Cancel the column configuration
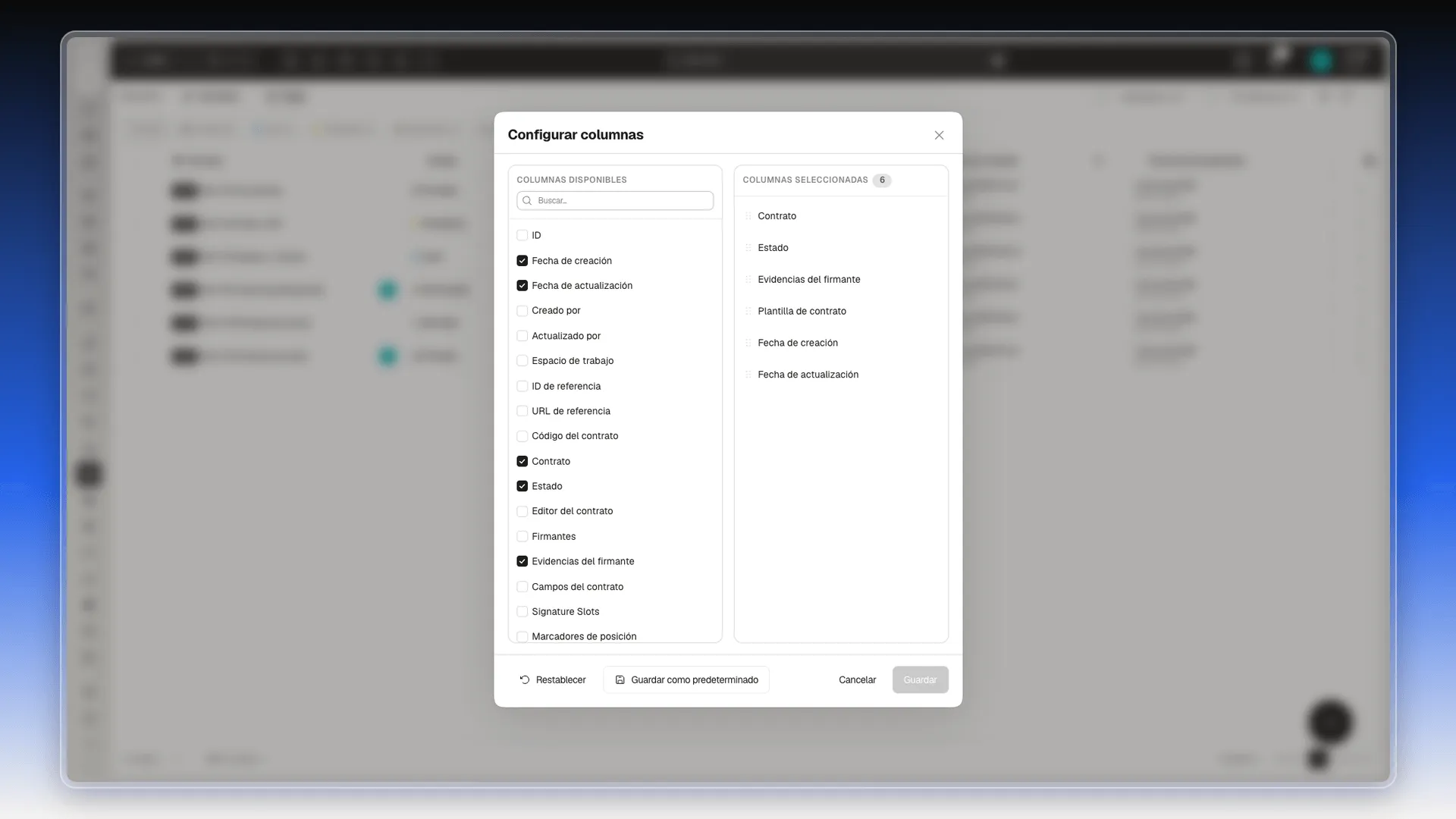The height and width of the screenshot is (819, 1456). (857, 680)
